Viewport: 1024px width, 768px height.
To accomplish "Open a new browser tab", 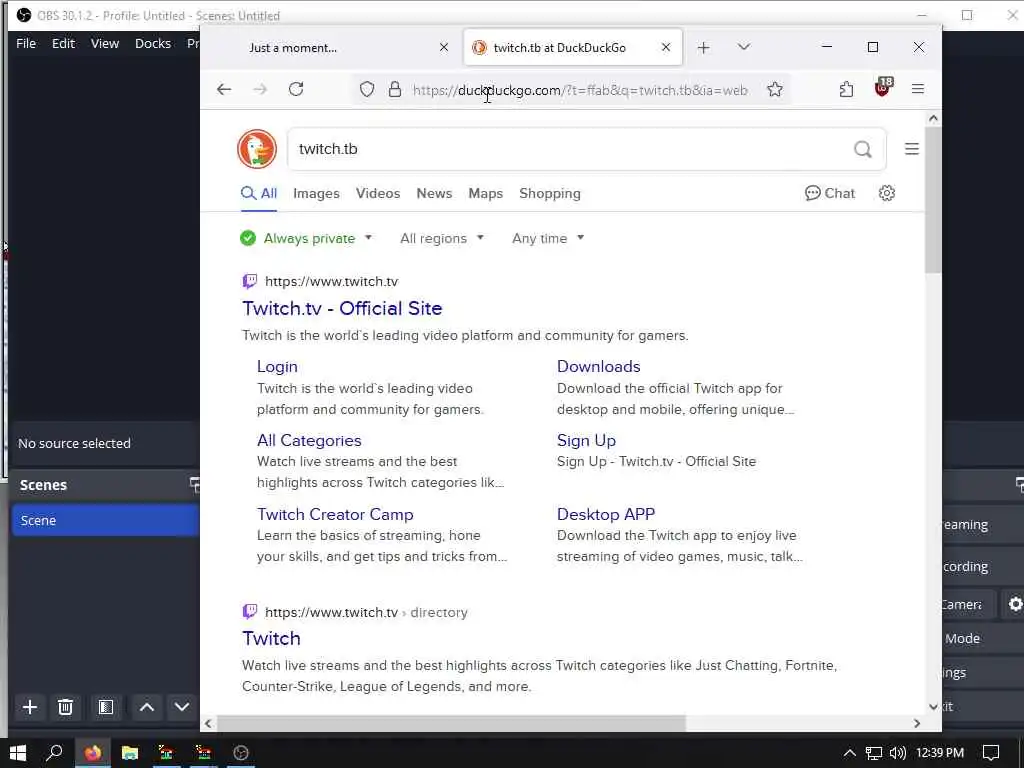I will point(703,48).
